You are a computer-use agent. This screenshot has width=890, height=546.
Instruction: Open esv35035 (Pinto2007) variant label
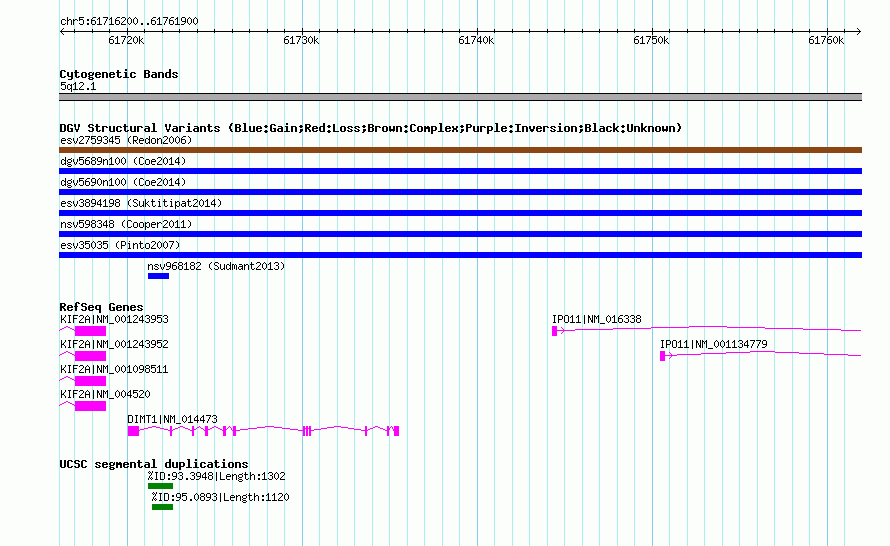click(x=120, y=245)
